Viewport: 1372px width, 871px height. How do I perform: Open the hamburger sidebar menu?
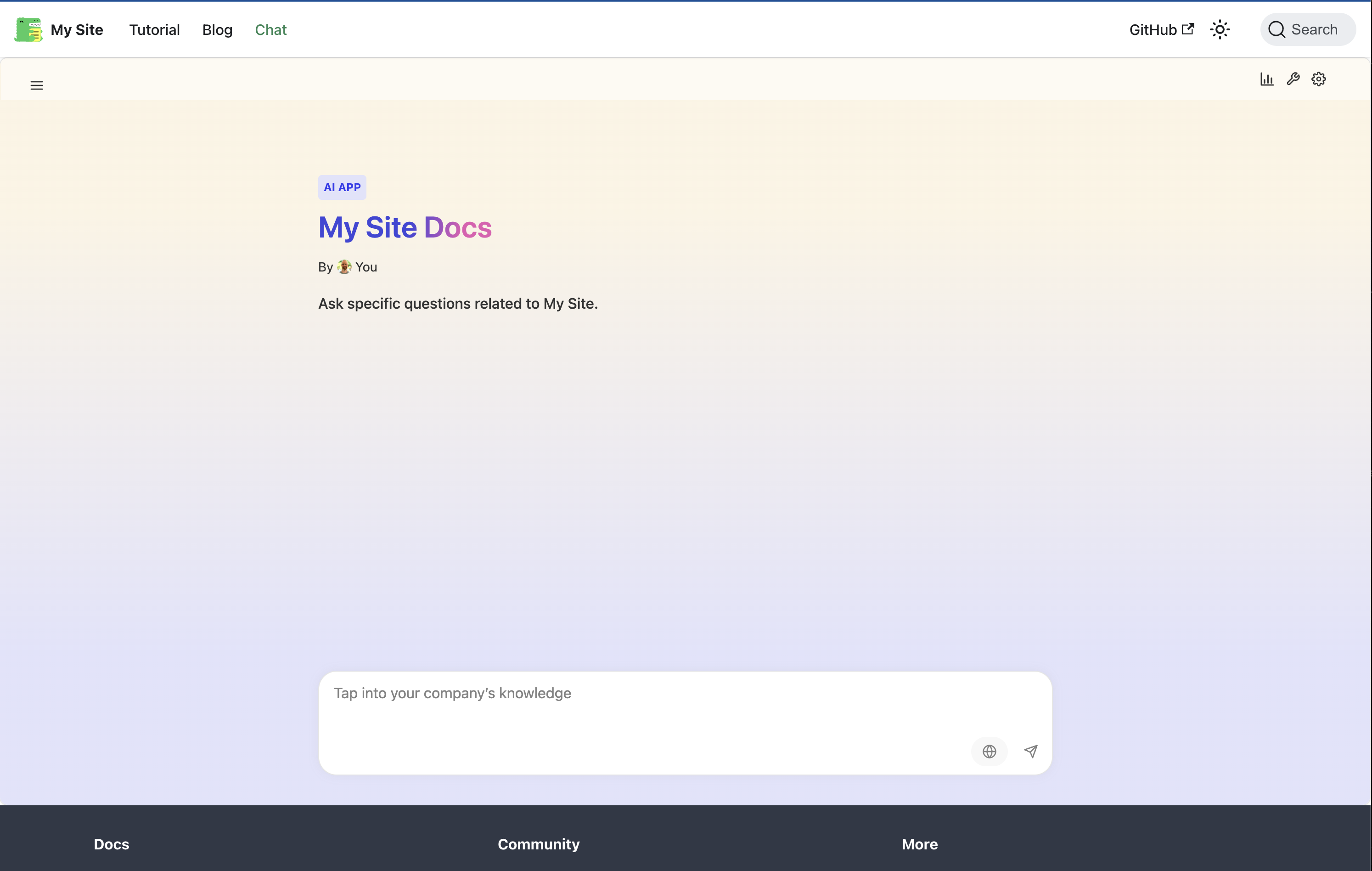pos(36,85)
